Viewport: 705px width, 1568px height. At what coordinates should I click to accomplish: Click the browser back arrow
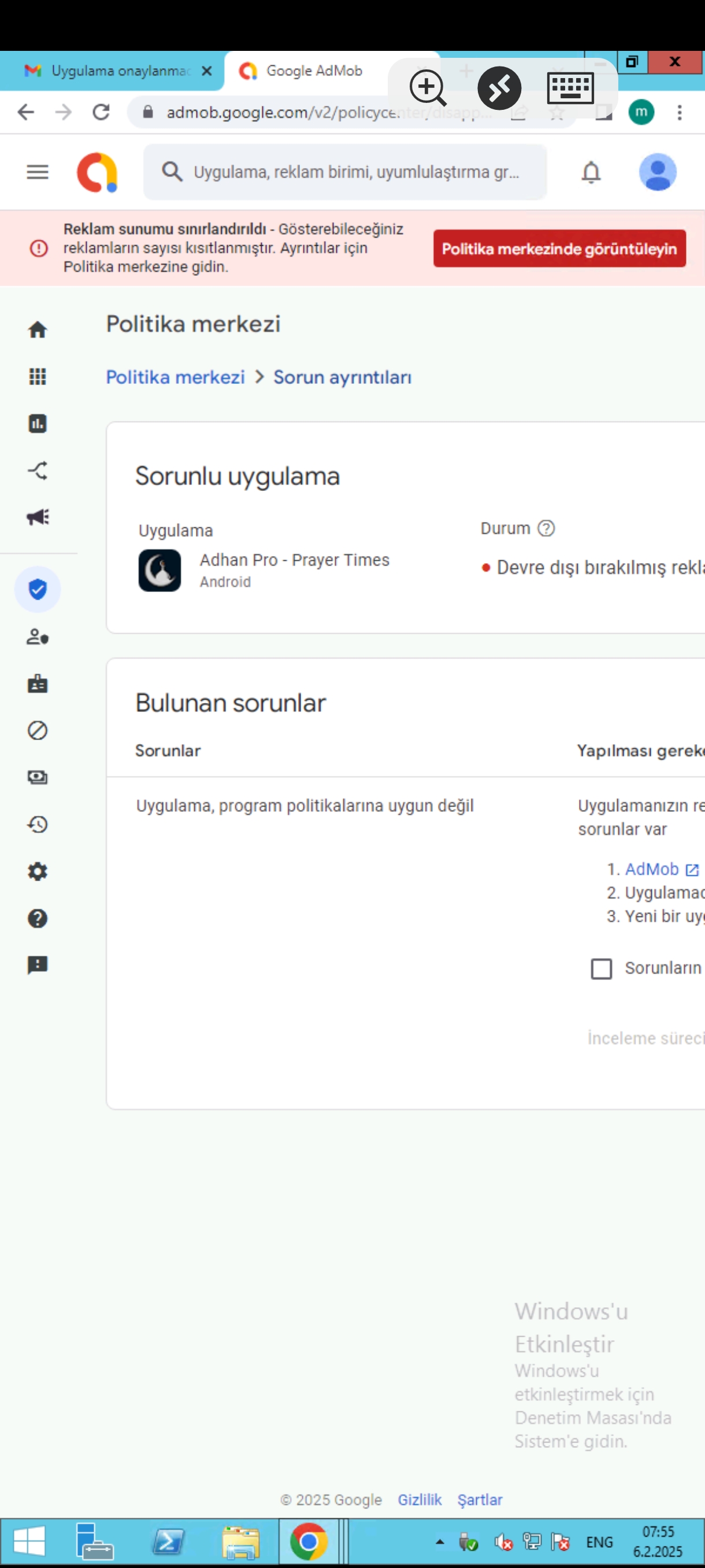[x=25, y=112]
